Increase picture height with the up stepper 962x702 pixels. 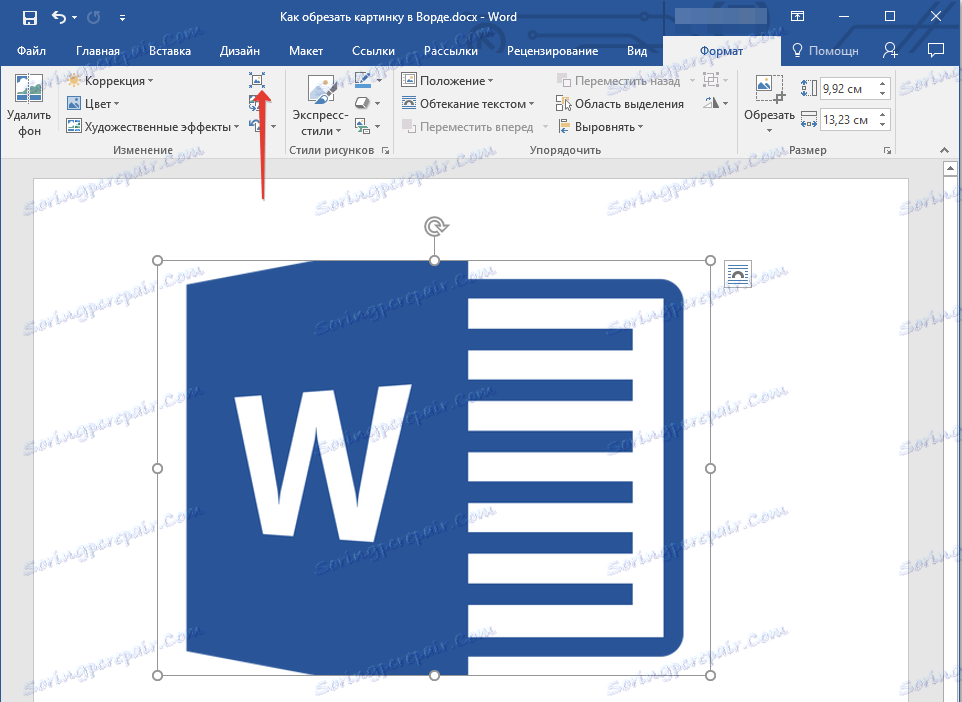[x=882, y=84]
